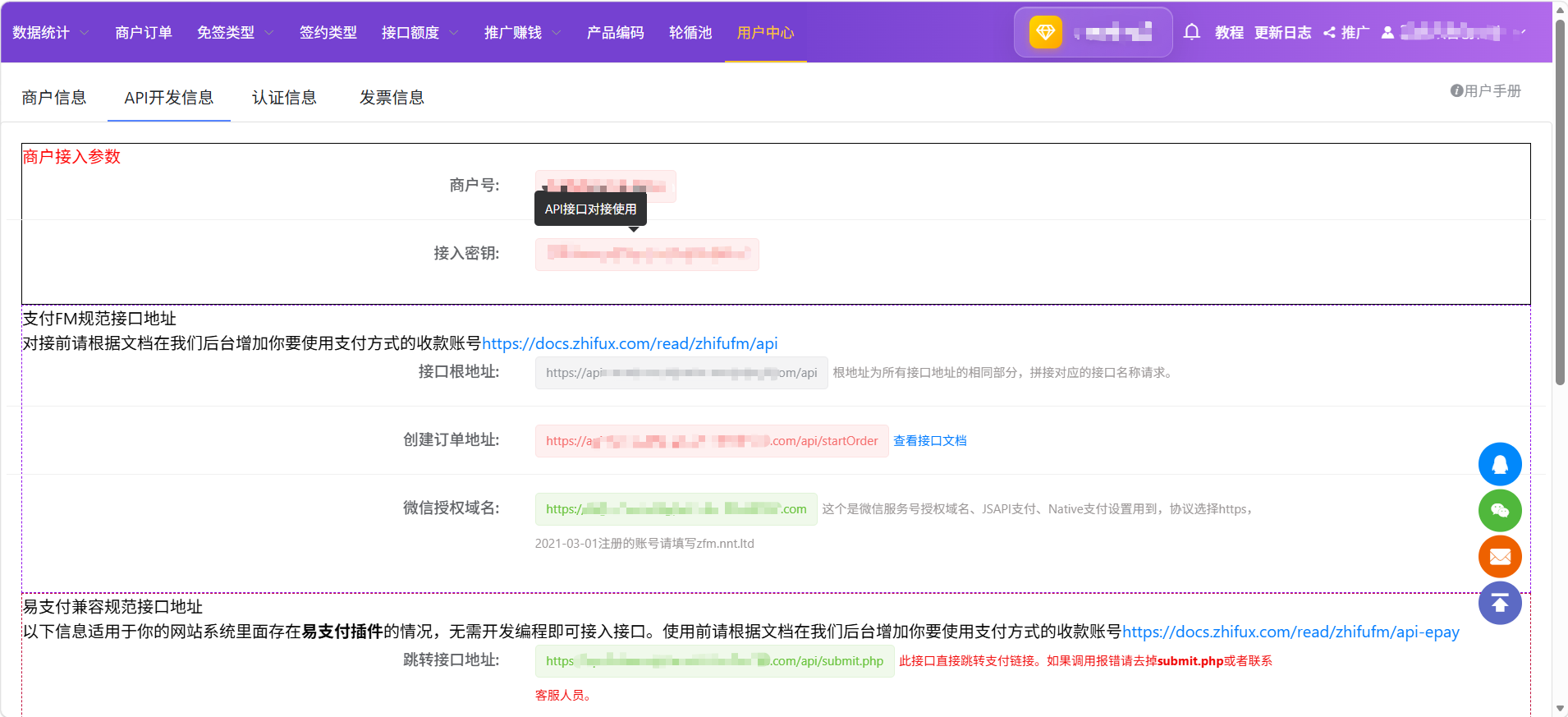Click the scrollbar down arrow
Image resolution: width=1568 pixels, height=717 pixels.
coord(1560,708)
